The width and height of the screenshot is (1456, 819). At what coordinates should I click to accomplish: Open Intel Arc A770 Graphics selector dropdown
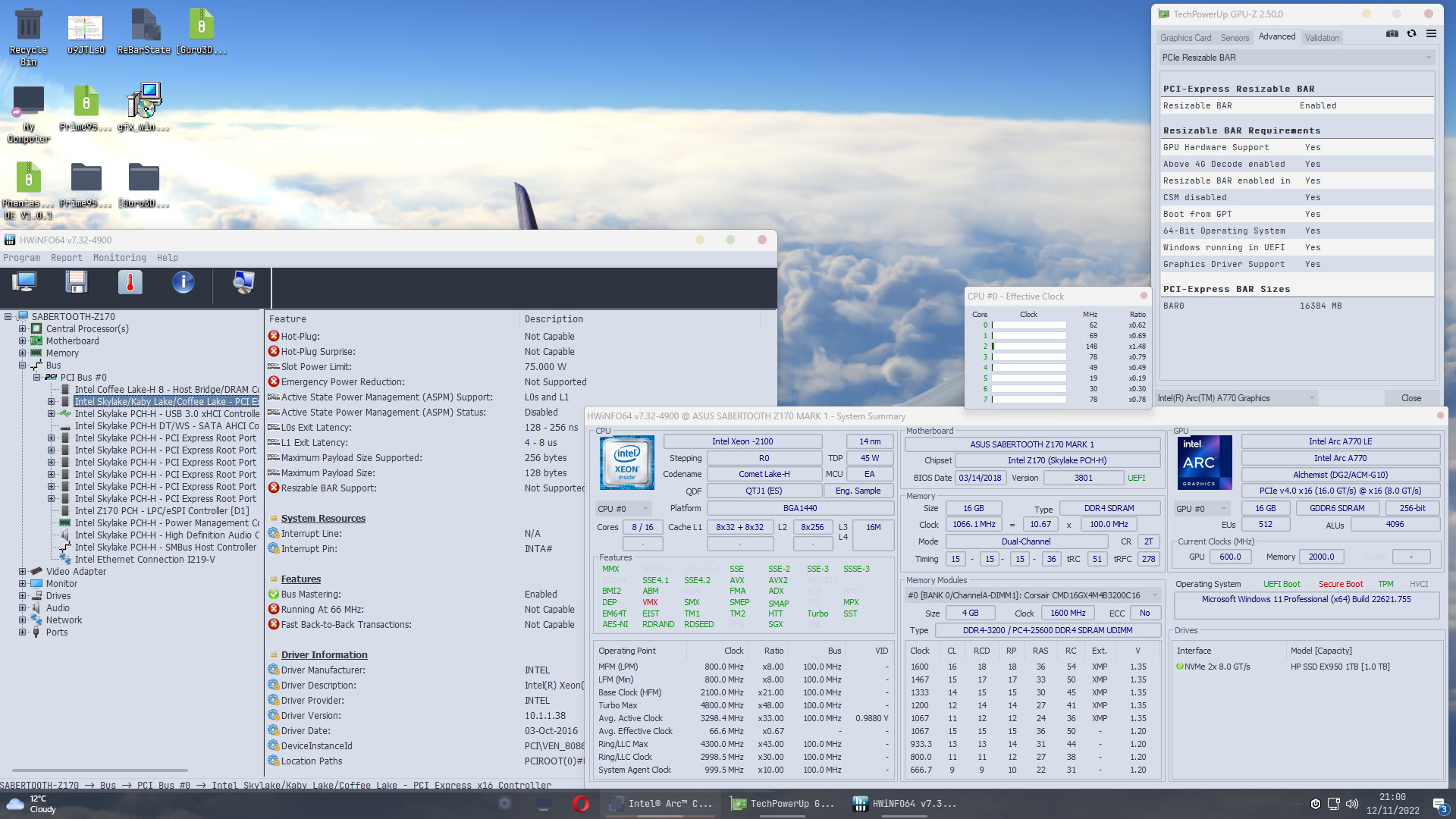(1236, 398)
